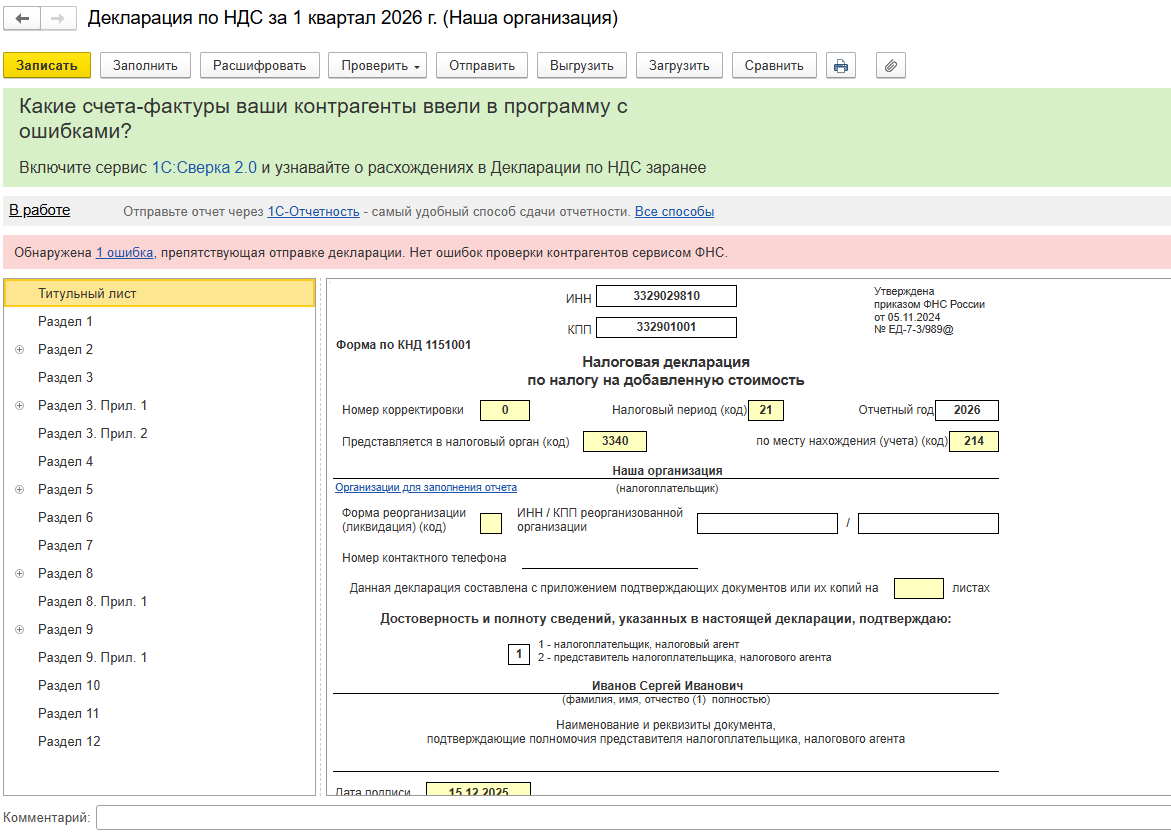Select Раздел 6 in the tree

160,518
